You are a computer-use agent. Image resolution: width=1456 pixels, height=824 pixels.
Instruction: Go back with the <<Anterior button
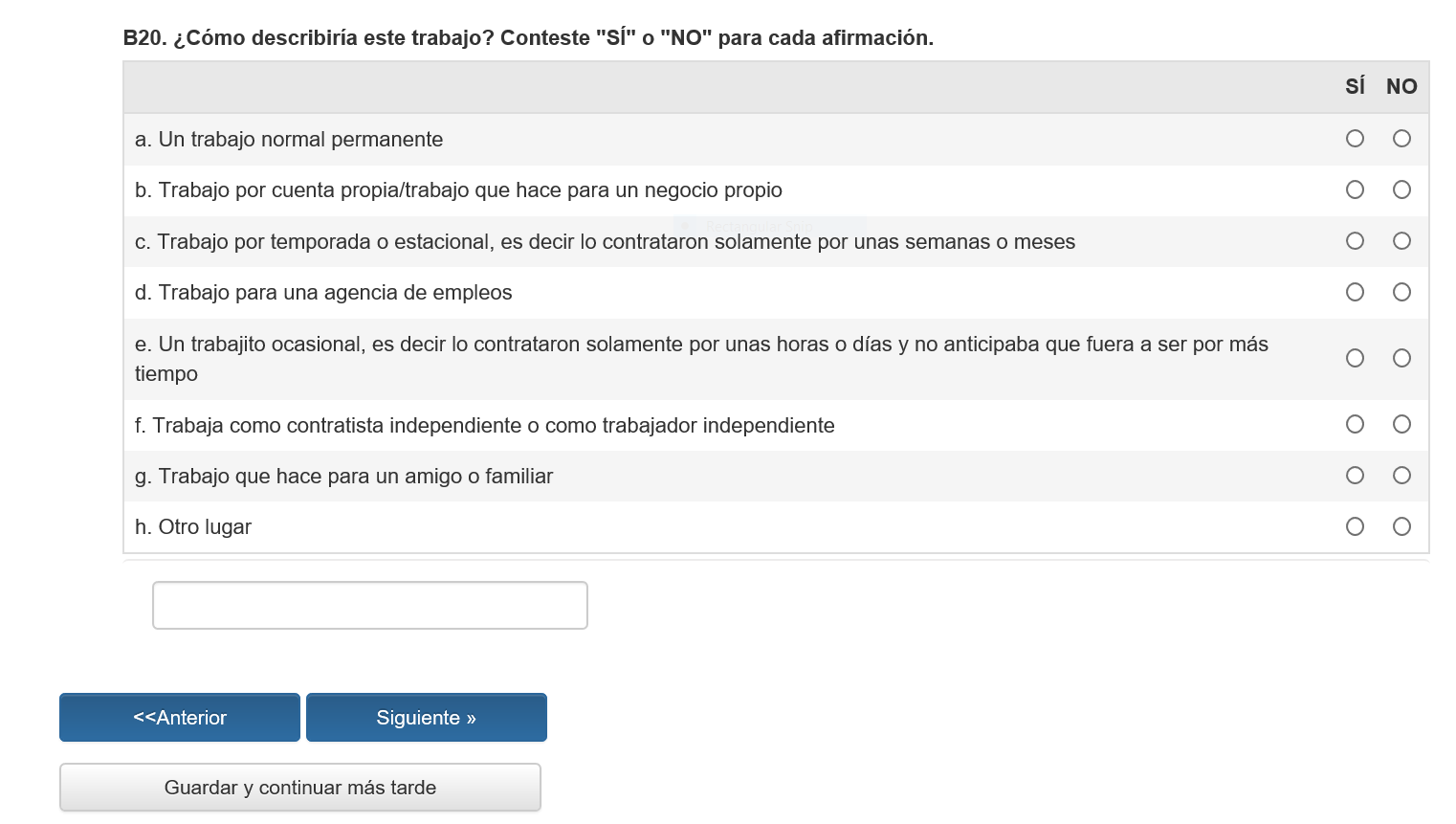click(180, 718)
